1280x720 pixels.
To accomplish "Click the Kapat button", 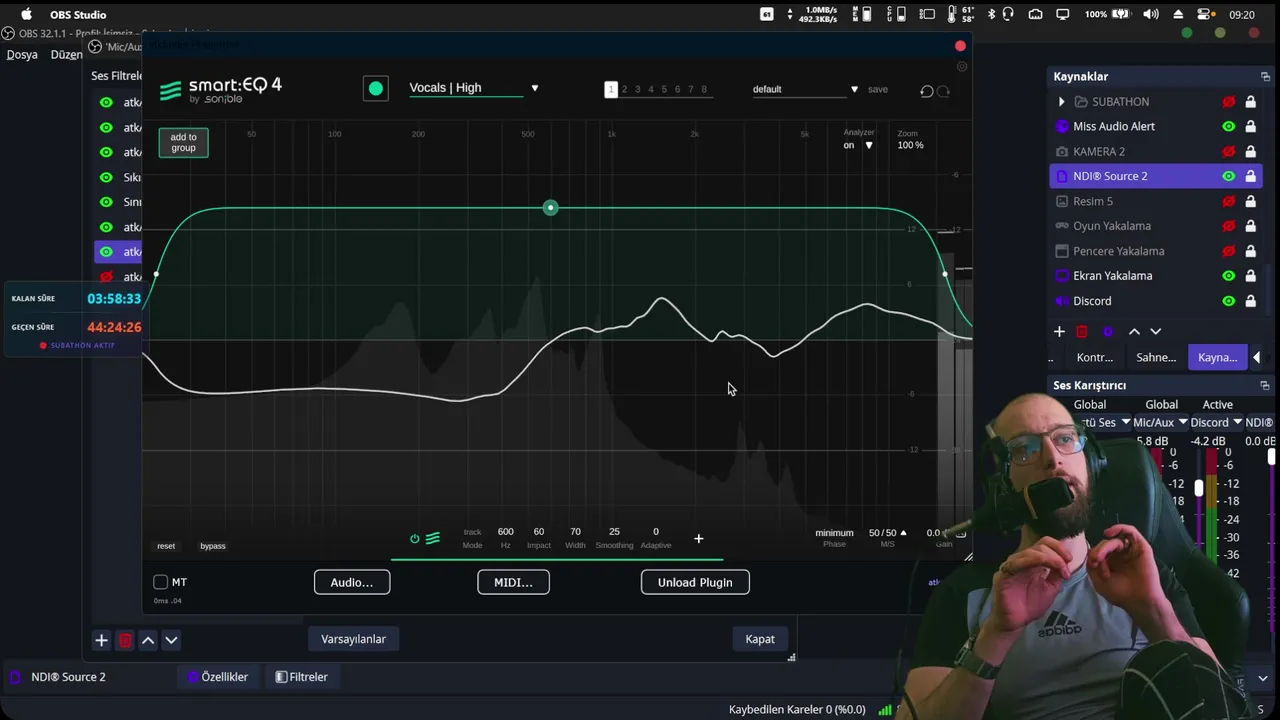I will coord(760,639).
